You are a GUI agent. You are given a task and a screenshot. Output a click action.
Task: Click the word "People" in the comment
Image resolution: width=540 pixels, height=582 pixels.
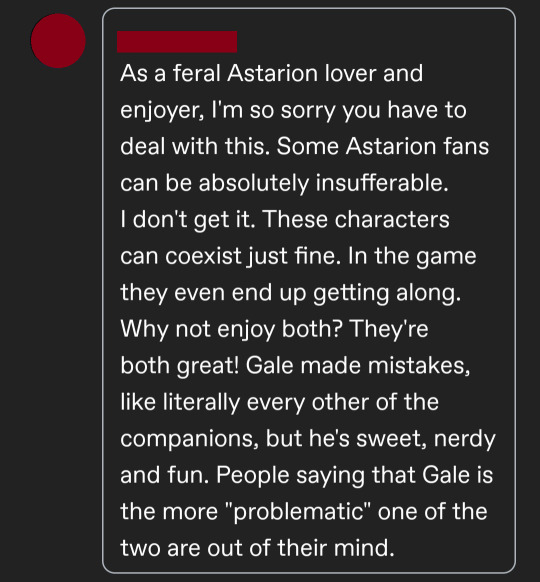pyautogui.click(x=252, y=475)
